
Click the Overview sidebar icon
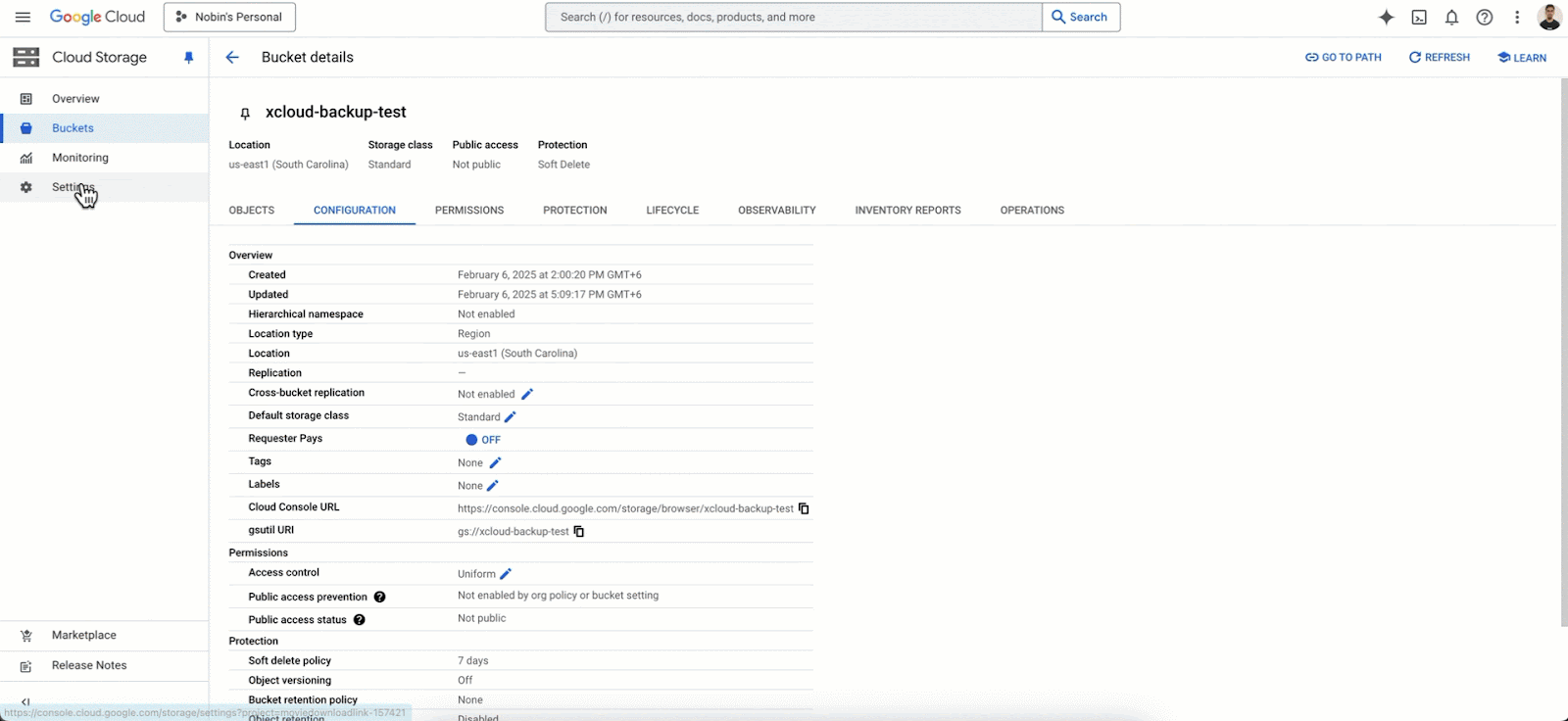[x=26, y=99]
